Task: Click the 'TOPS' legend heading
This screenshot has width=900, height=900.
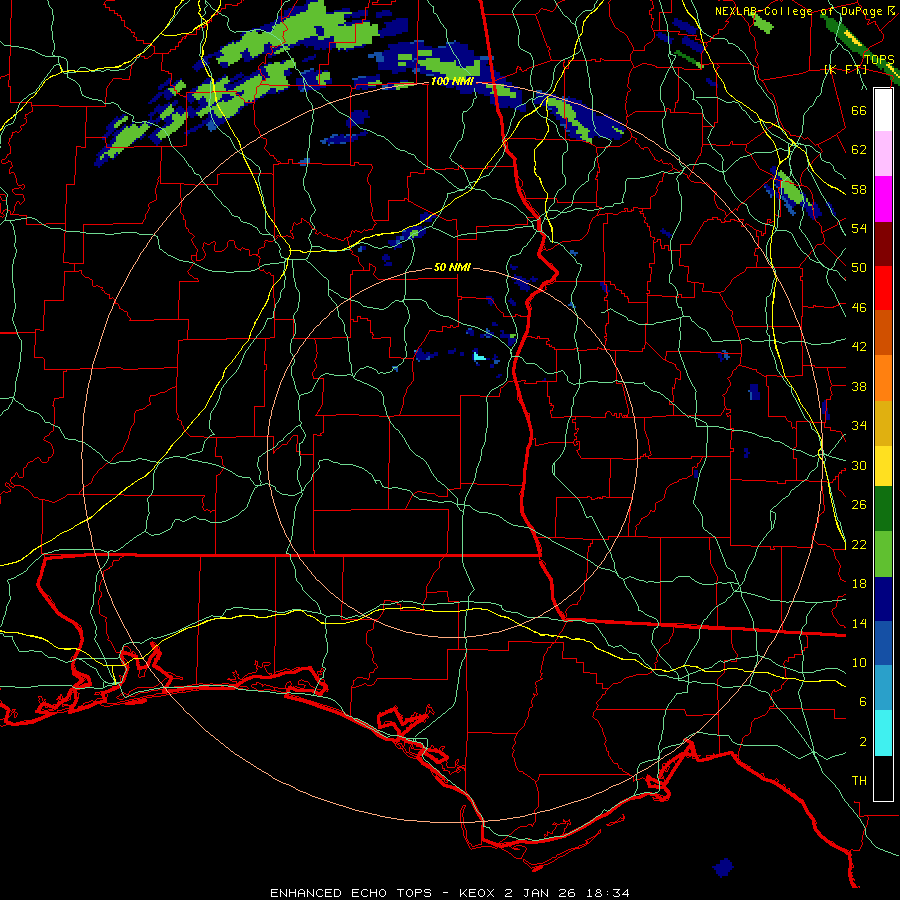Action: click(879, 59)
